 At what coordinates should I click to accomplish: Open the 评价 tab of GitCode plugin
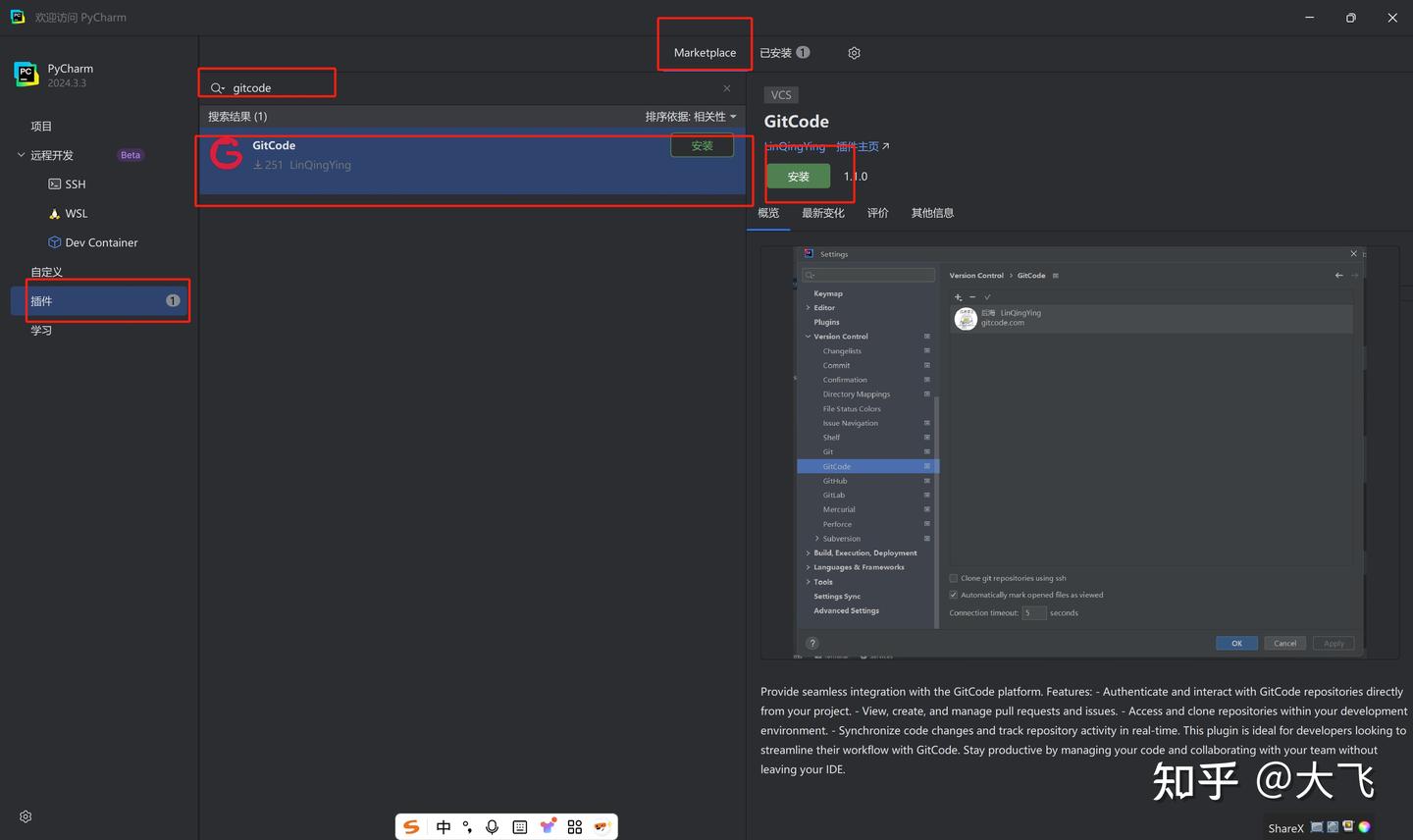(x=877, y=213)
